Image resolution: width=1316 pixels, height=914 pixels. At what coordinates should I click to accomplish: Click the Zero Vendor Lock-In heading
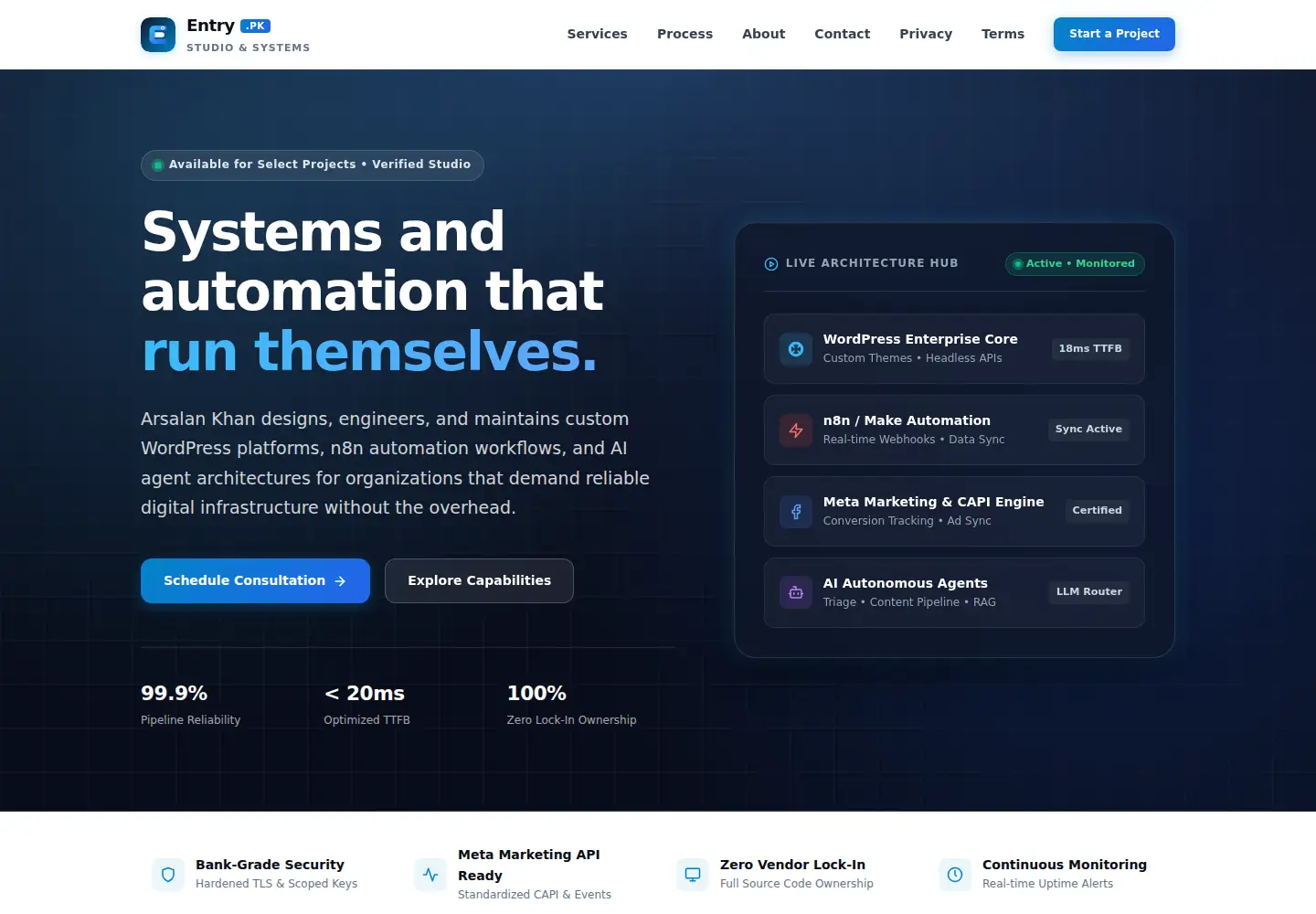[792, 865]
